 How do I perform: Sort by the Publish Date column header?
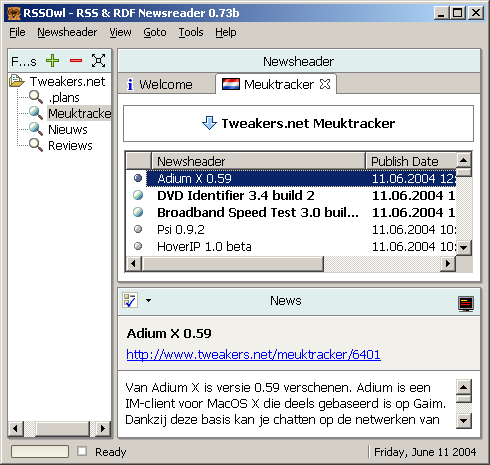(x=411, y=161)
